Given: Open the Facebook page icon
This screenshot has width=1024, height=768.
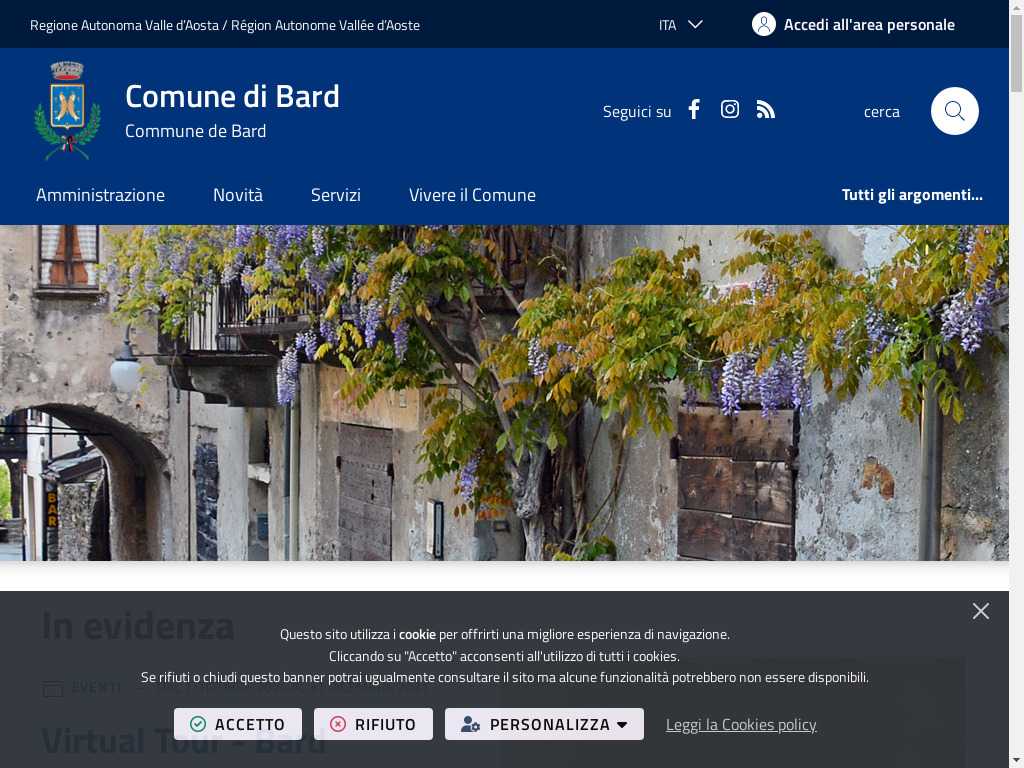Looking at the screenshot, I should click(694, 110).
